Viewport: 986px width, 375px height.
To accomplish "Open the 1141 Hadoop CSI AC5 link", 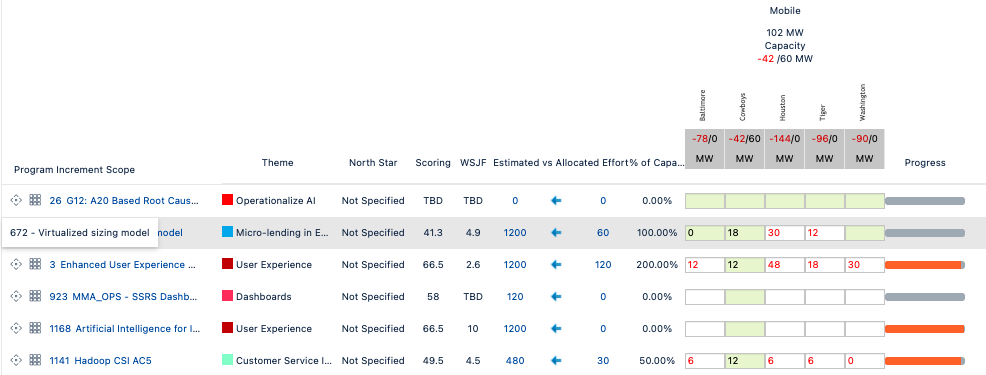I will point(101,361).
